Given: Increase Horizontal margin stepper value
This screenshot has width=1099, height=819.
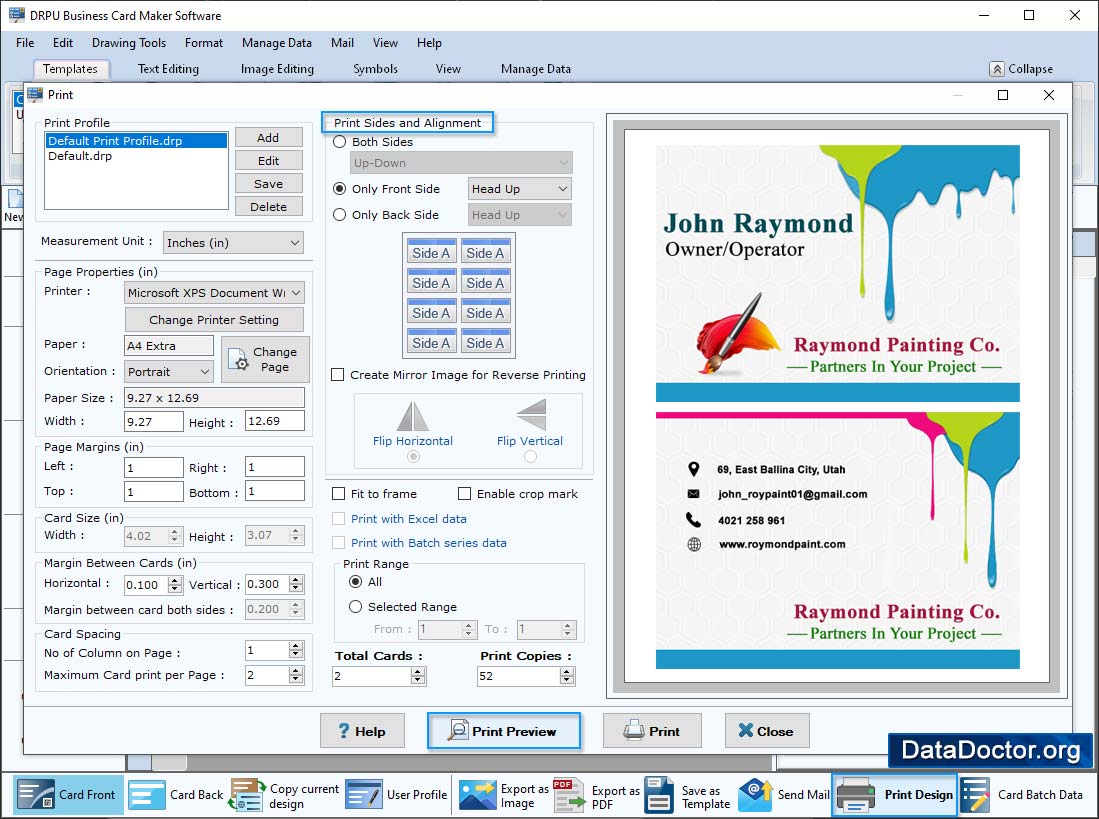Looking at the screenshot, I should pyautogui.click(x=175, y=580).
